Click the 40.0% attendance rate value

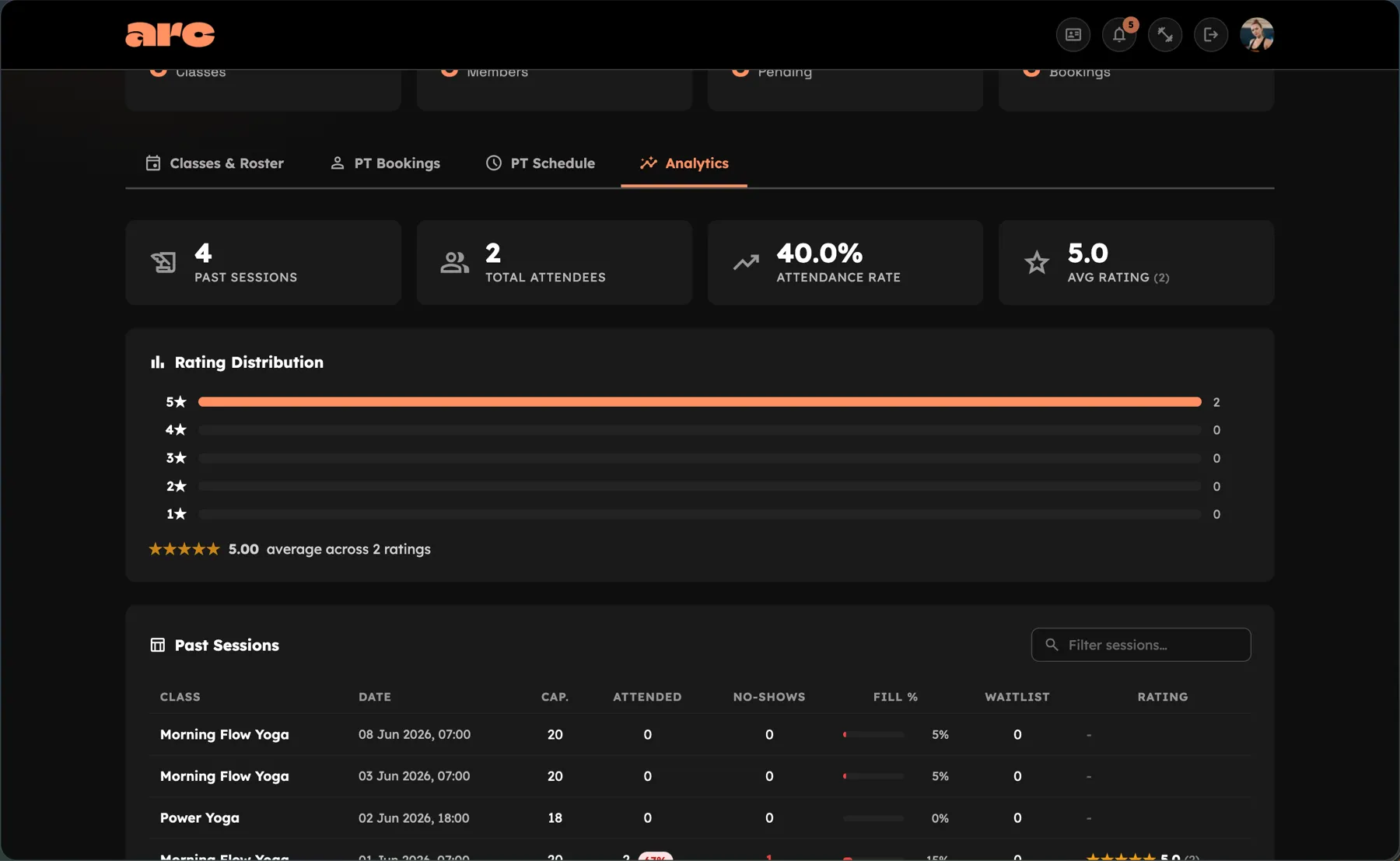click(x=819, y=253)
